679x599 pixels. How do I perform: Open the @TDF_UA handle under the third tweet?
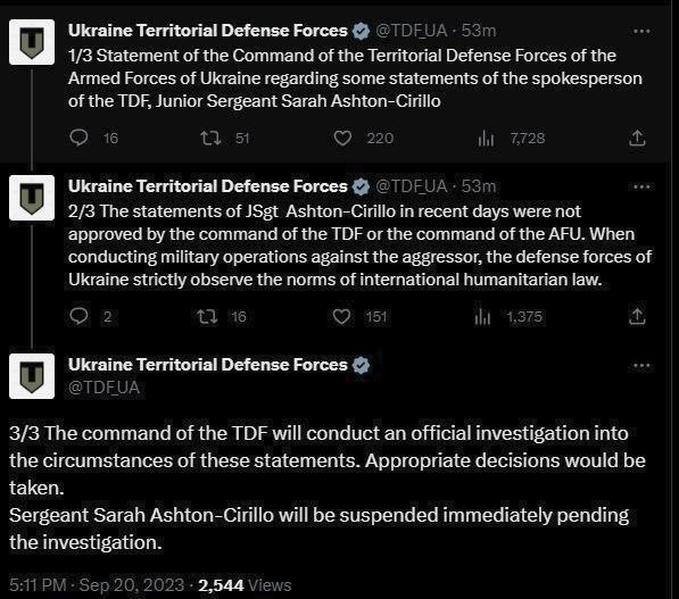click(x=104, y=388)
